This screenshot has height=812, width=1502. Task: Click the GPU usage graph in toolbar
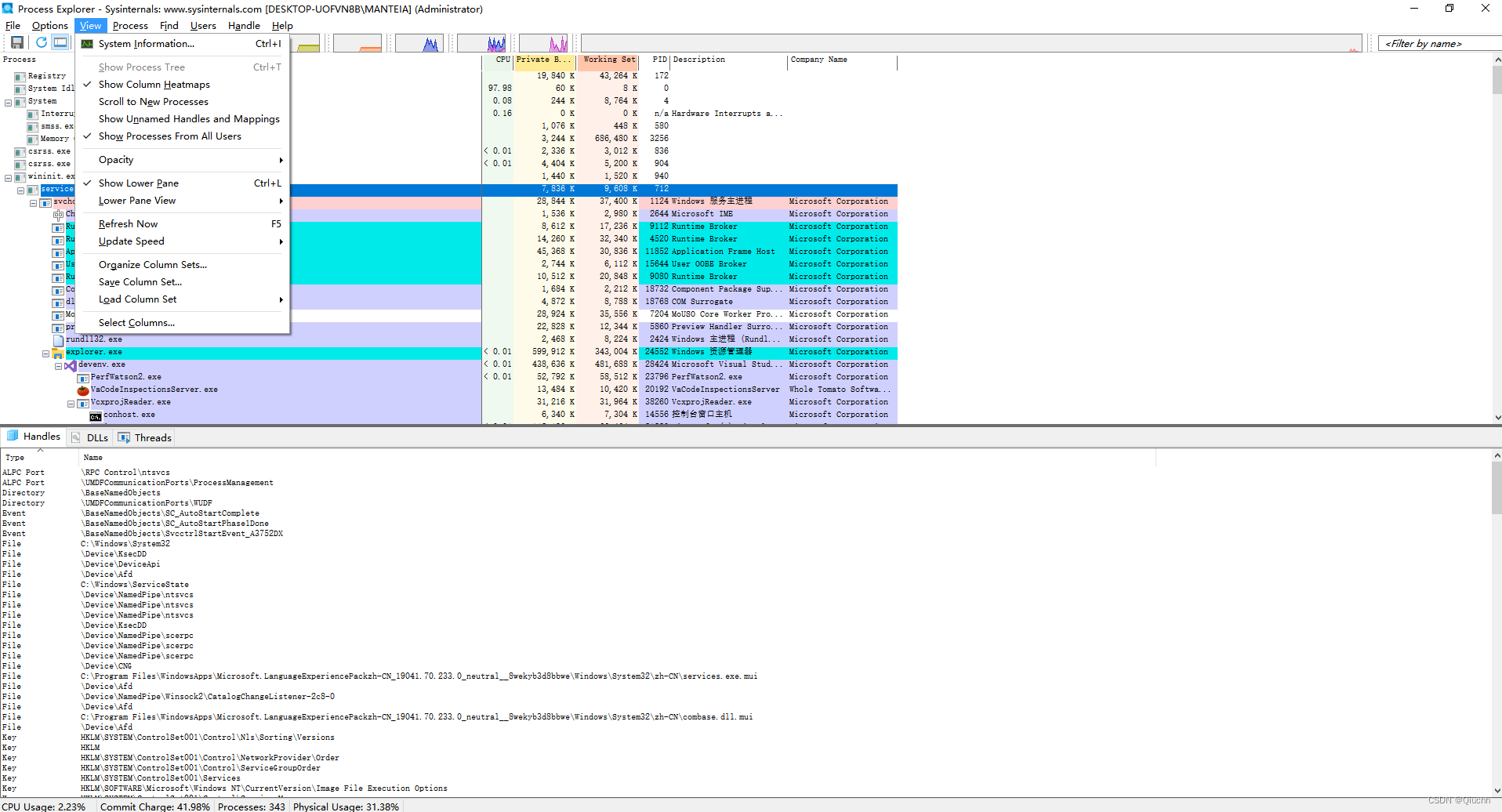(543, 42)
